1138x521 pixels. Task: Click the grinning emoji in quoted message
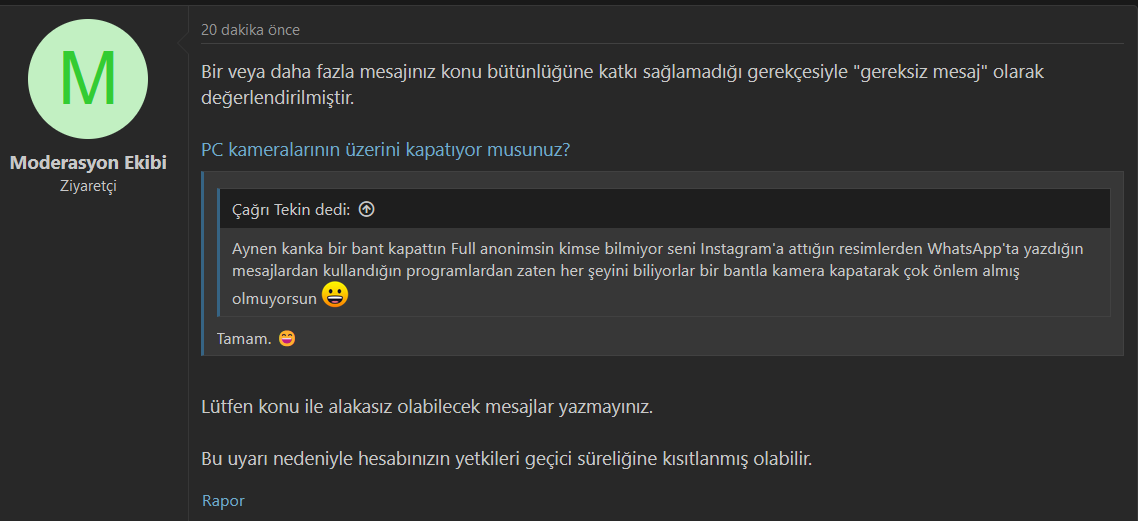(335, 295)
